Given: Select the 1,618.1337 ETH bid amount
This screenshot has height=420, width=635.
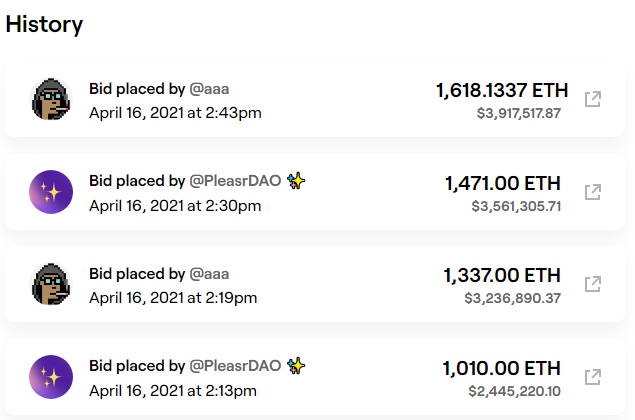Looking at the screenshot, I should [x=498, y=91].
